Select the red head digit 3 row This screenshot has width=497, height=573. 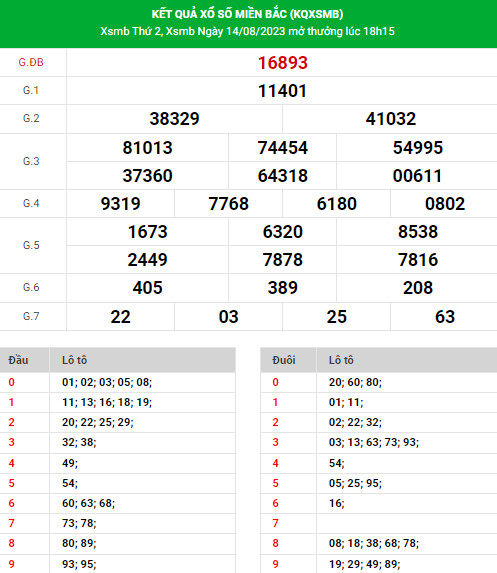coord(118,443)
